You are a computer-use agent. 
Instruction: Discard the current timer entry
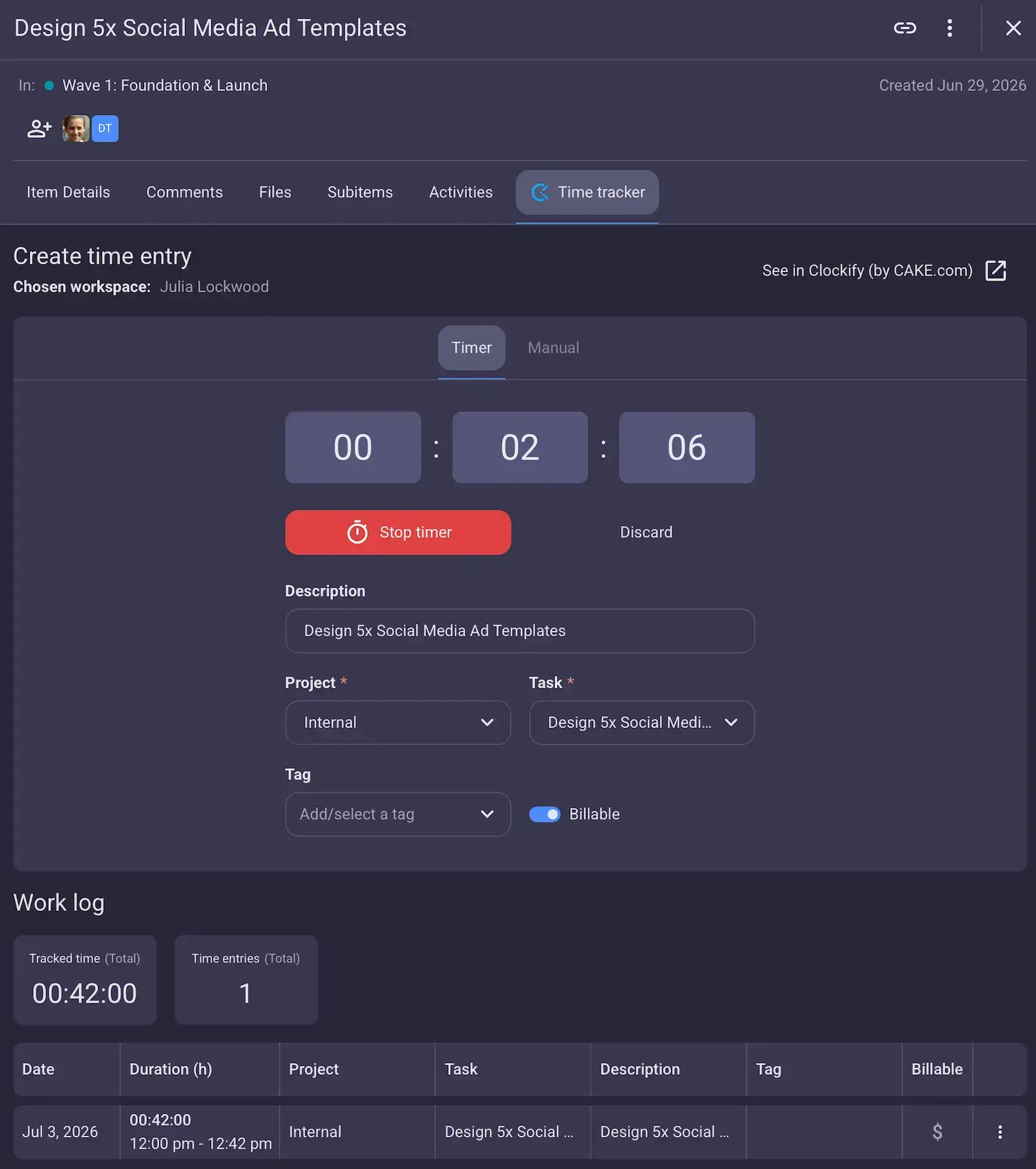[x=646, y=533]
